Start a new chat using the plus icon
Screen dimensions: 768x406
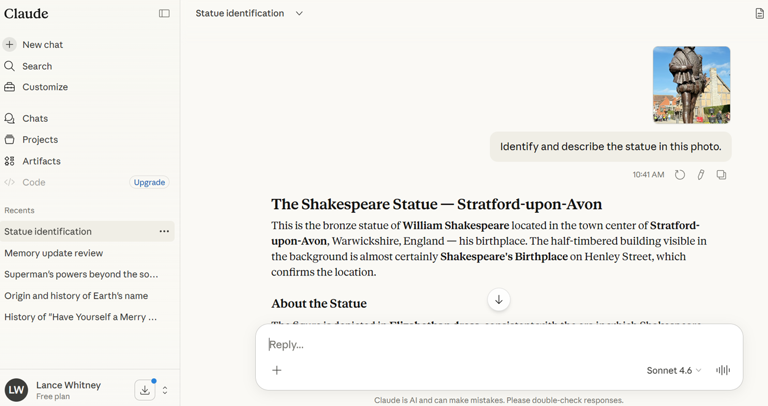pos(10,45)
